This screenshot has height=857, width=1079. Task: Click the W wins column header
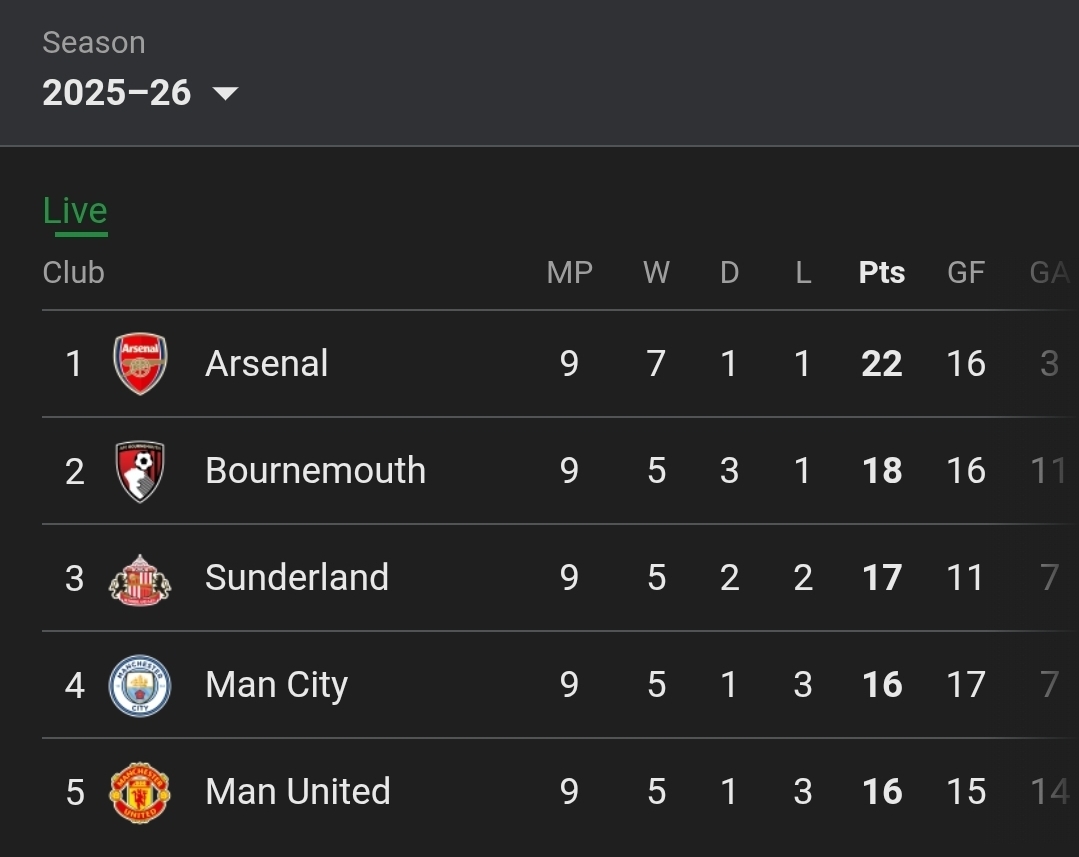(656, 273)
